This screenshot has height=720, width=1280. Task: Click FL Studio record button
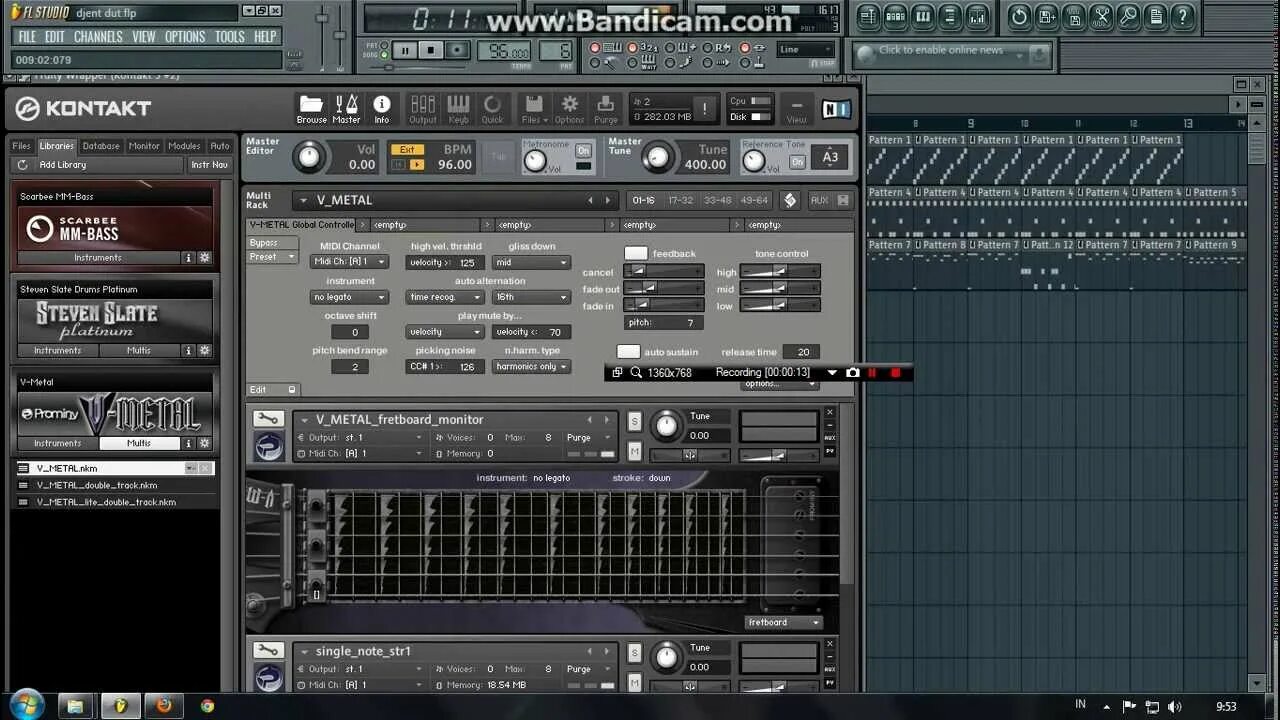tap(457, 50)
